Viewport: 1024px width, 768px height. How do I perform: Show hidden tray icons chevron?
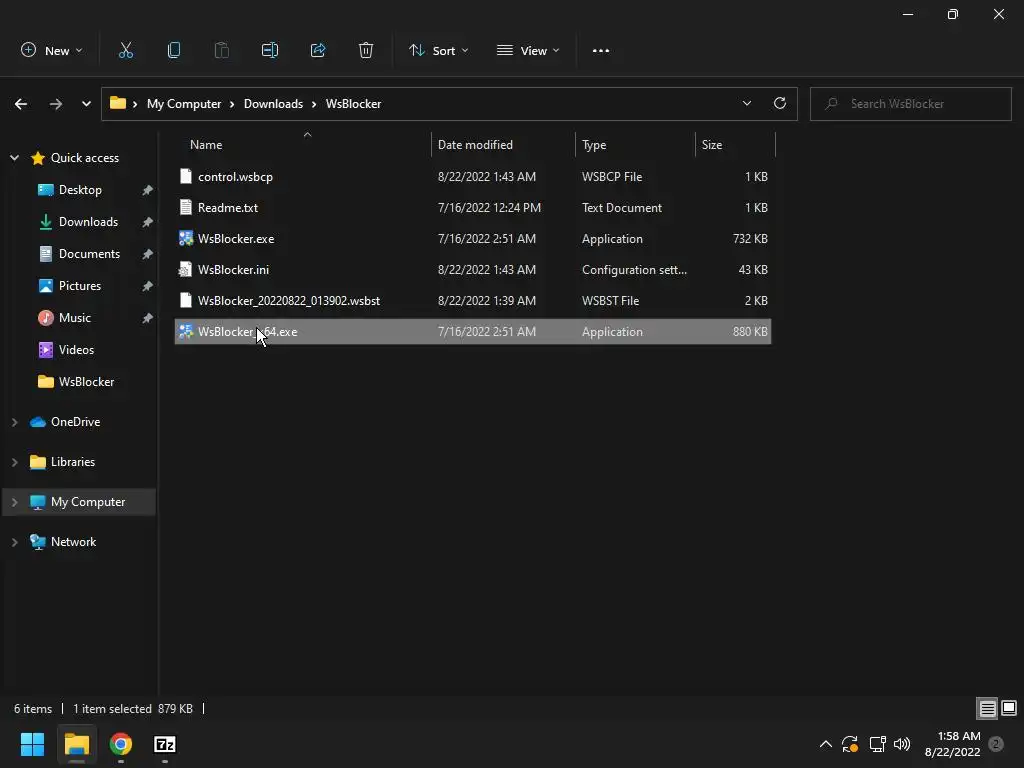pyautogui.click(x=825, y=744)
